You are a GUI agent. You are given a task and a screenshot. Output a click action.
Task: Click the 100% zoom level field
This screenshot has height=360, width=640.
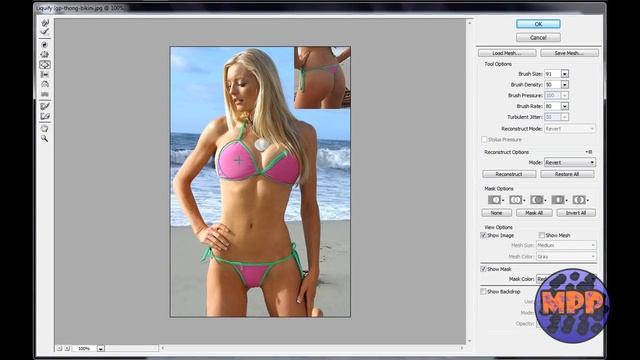84,349
